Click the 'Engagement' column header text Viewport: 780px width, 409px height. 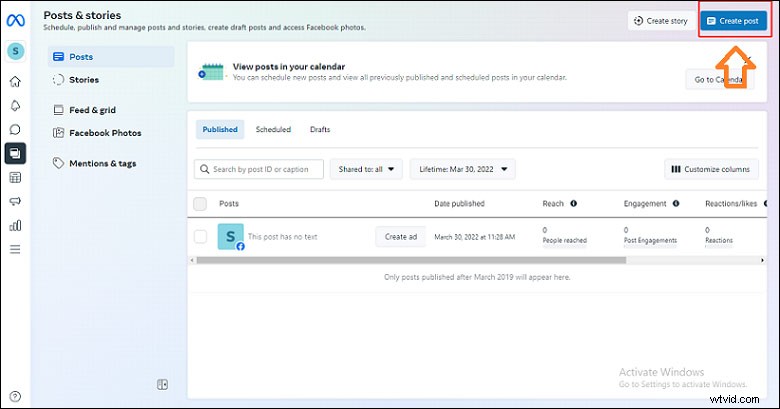(x=645, y=204)
